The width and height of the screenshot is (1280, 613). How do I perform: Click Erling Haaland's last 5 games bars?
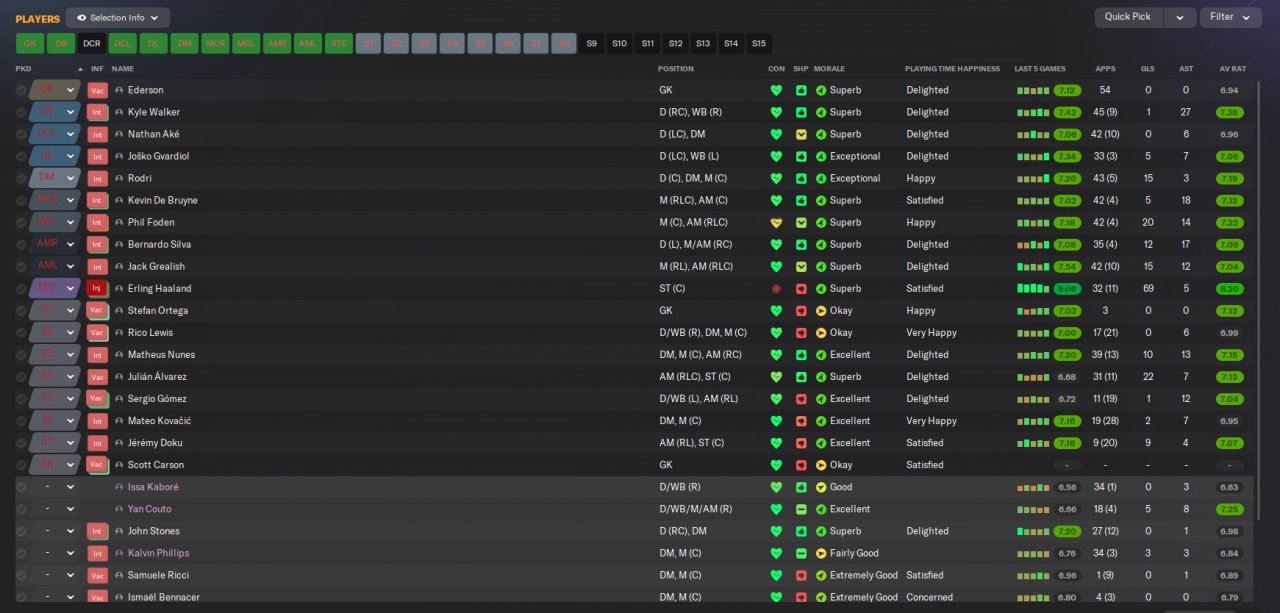1033,288
